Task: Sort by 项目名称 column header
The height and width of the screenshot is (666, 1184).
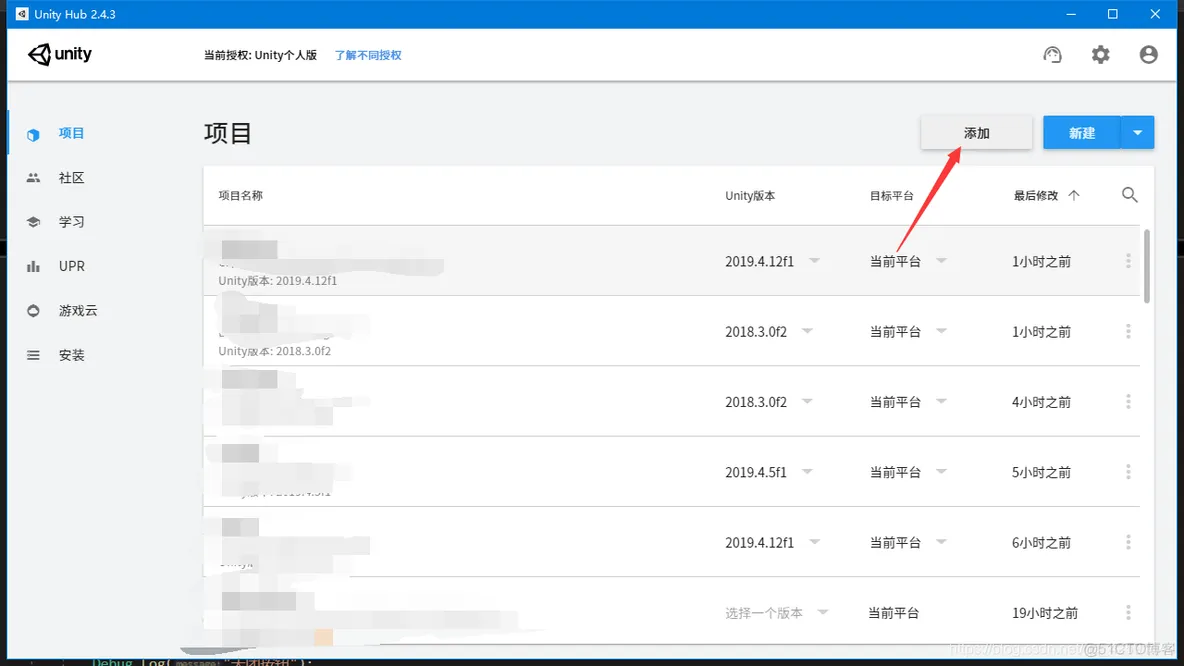Action: (x=240, y=196)
